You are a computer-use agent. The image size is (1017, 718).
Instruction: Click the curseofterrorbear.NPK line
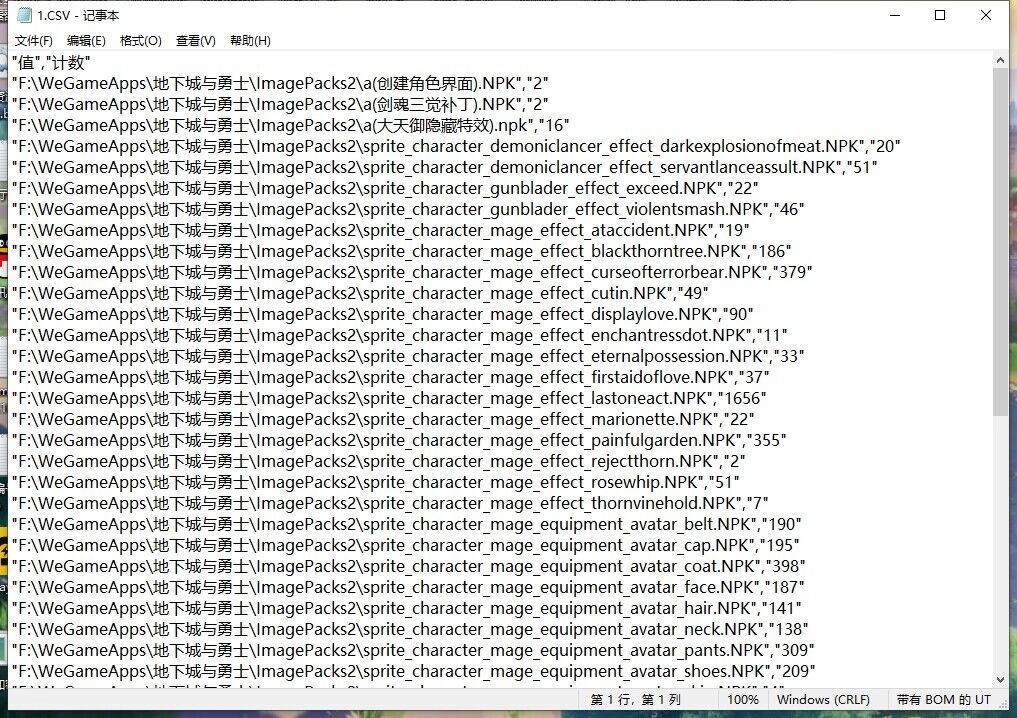(x=412, y=272)
